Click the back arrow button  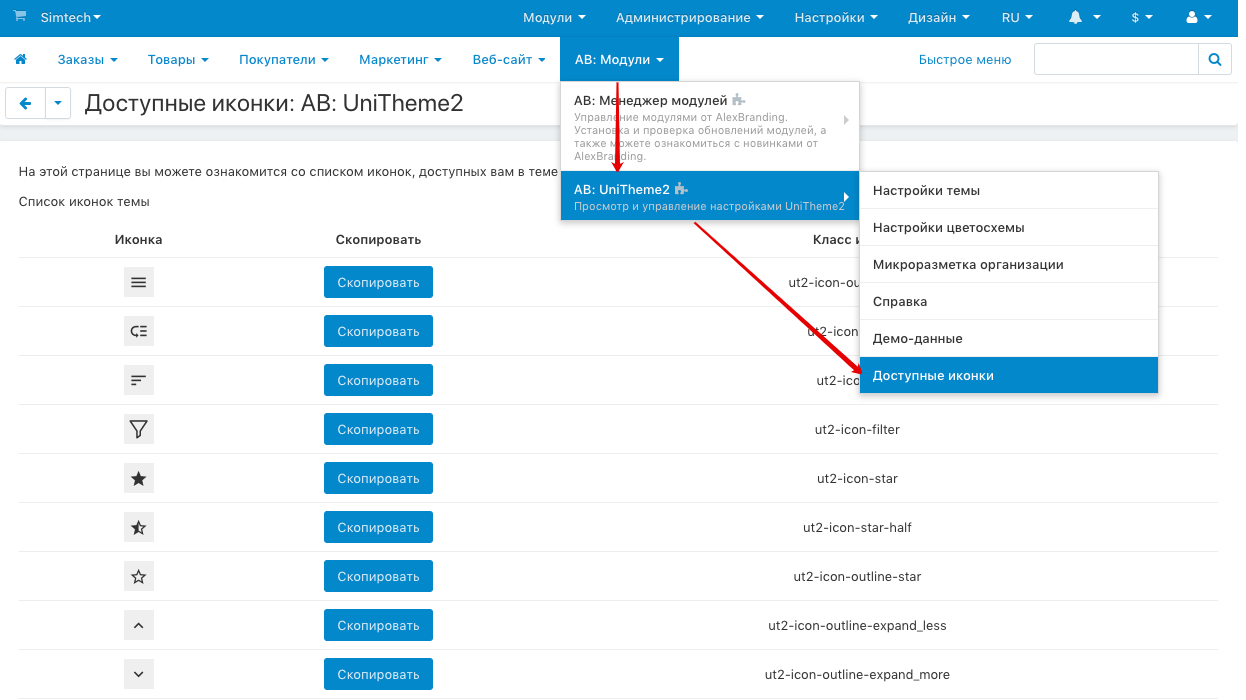coord(25,103)
